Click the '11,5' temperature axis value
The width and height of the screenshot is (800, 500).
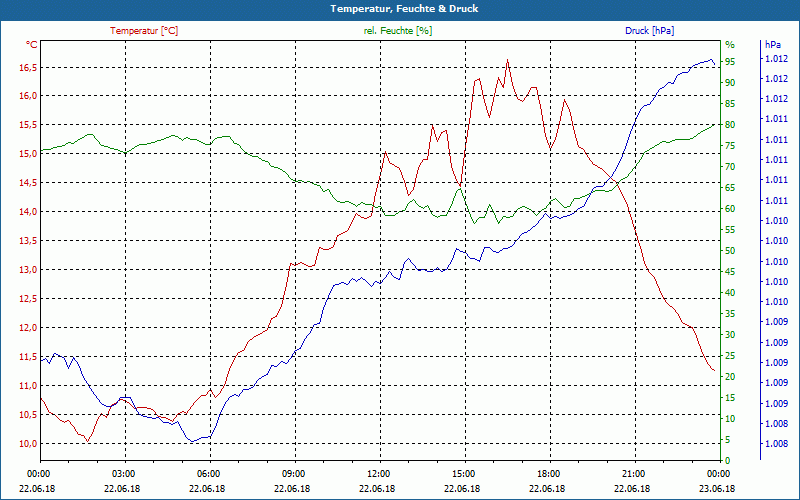[x=28, y=357]
